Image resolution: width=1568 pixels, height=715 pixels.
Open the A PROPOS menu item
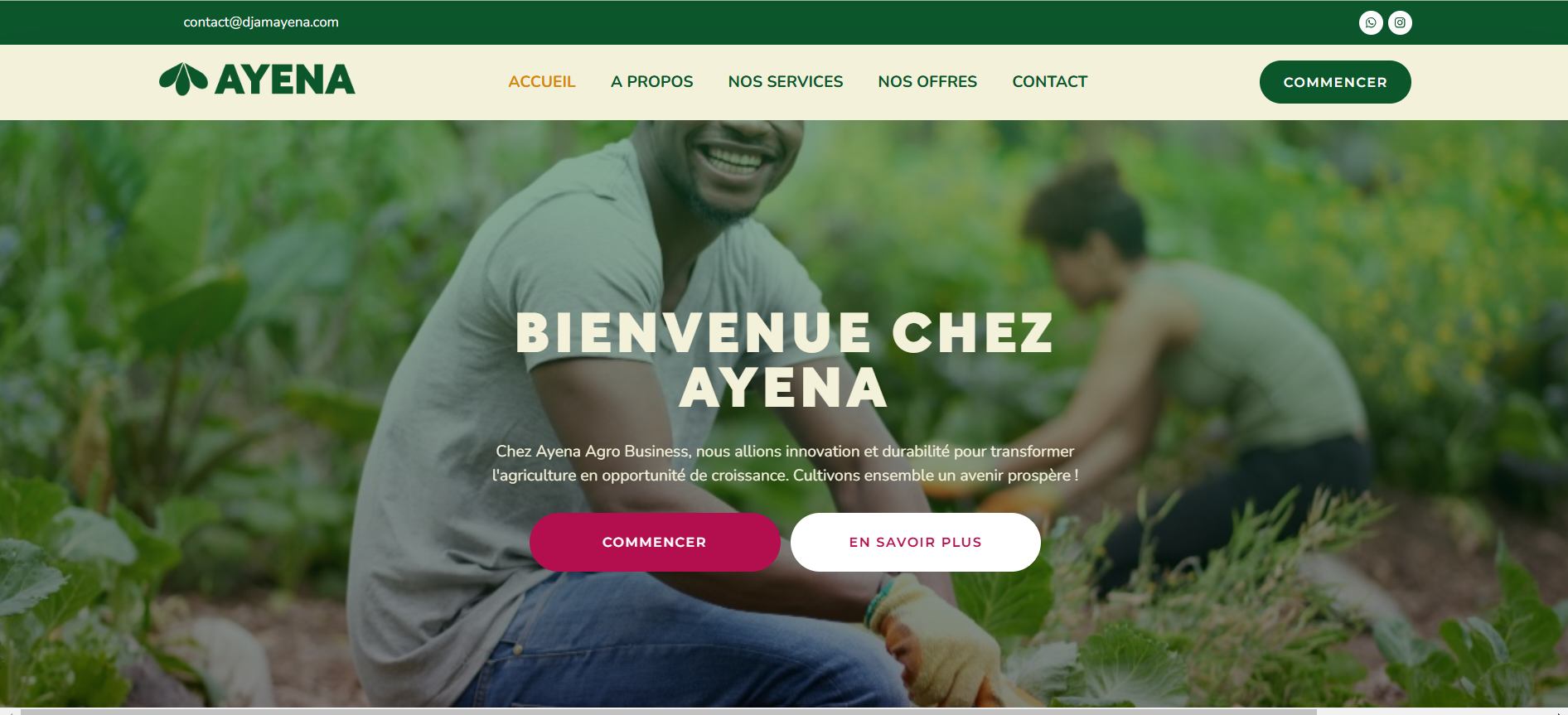(x=651, y=81)
